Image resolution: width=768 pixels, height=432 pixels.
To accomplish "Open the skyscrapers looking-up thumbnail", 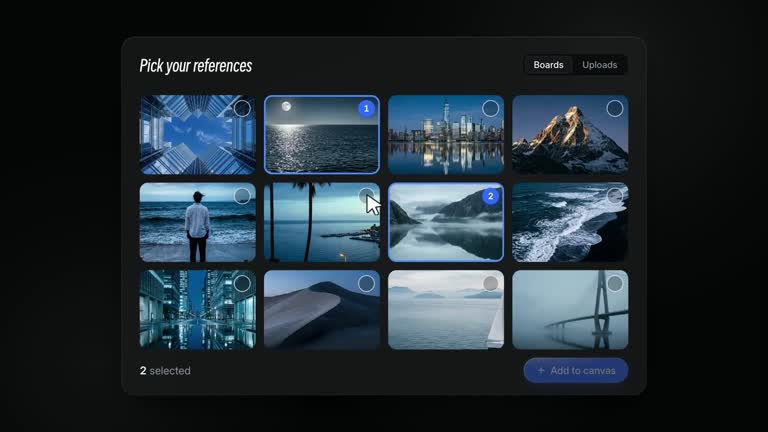I will click(197, 135).
